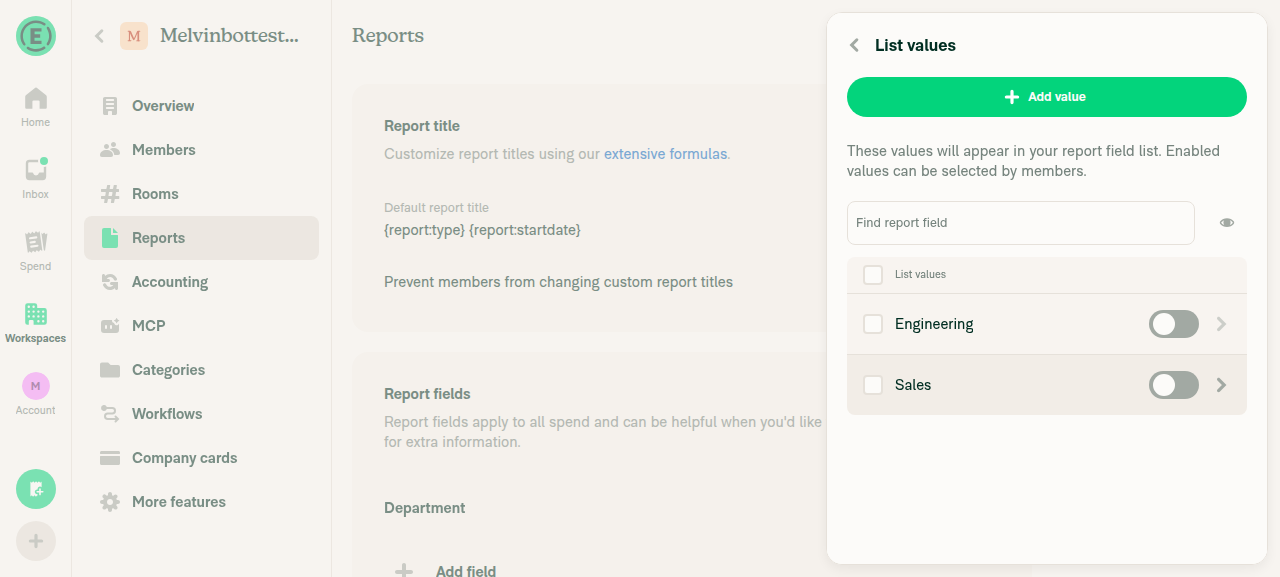Click the workspace avatar letter M
Viewport: 1280px width, 577px height.
(x=134, y=36)
